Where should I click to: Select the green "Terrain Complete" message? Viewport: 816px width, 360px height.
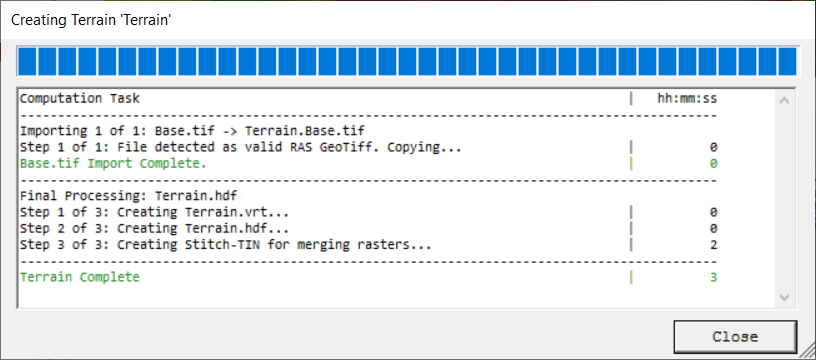tap(80, 277)
